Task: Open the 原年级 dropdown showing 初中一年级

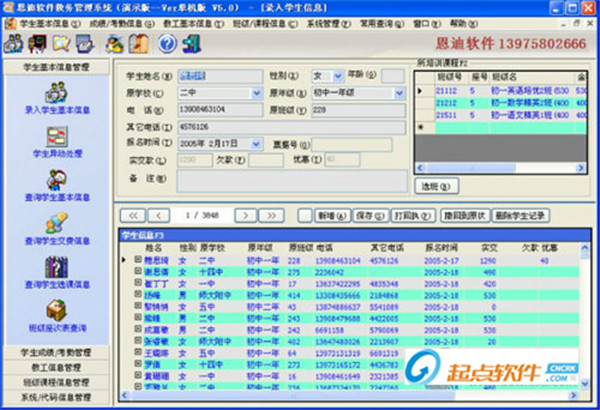Action: coord(399,93)
